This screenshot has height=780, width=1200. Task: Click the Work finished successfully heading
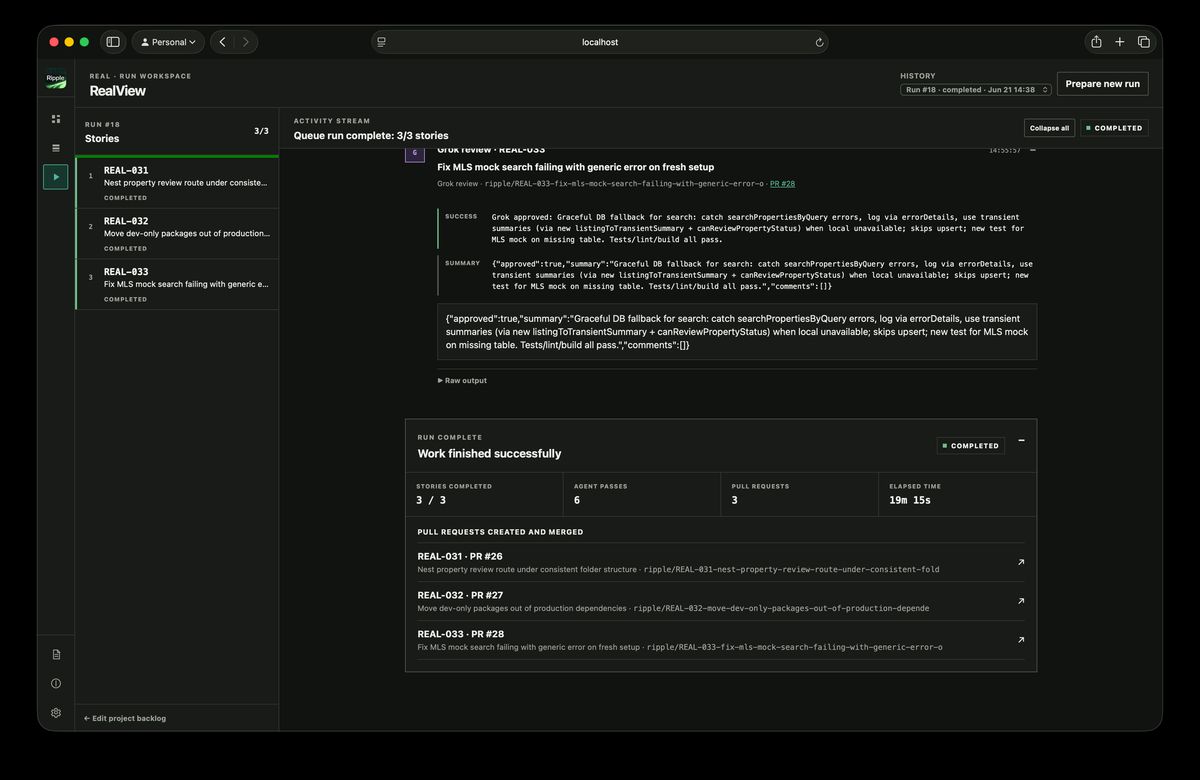[489, 453]
